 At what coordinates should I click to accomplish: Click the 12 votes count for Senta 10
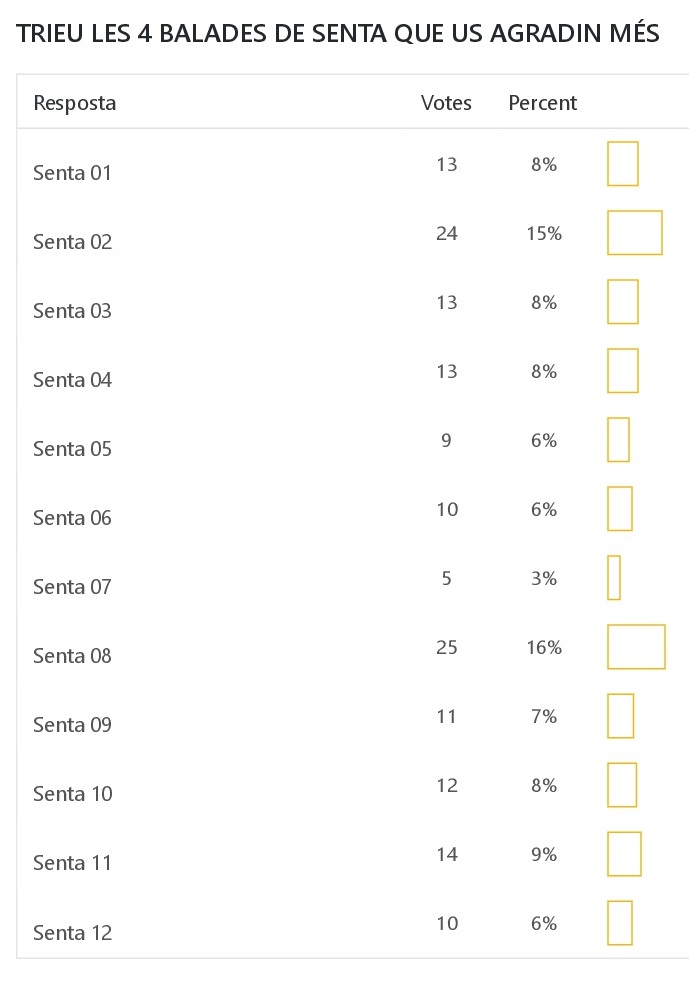tap(447, 786)
